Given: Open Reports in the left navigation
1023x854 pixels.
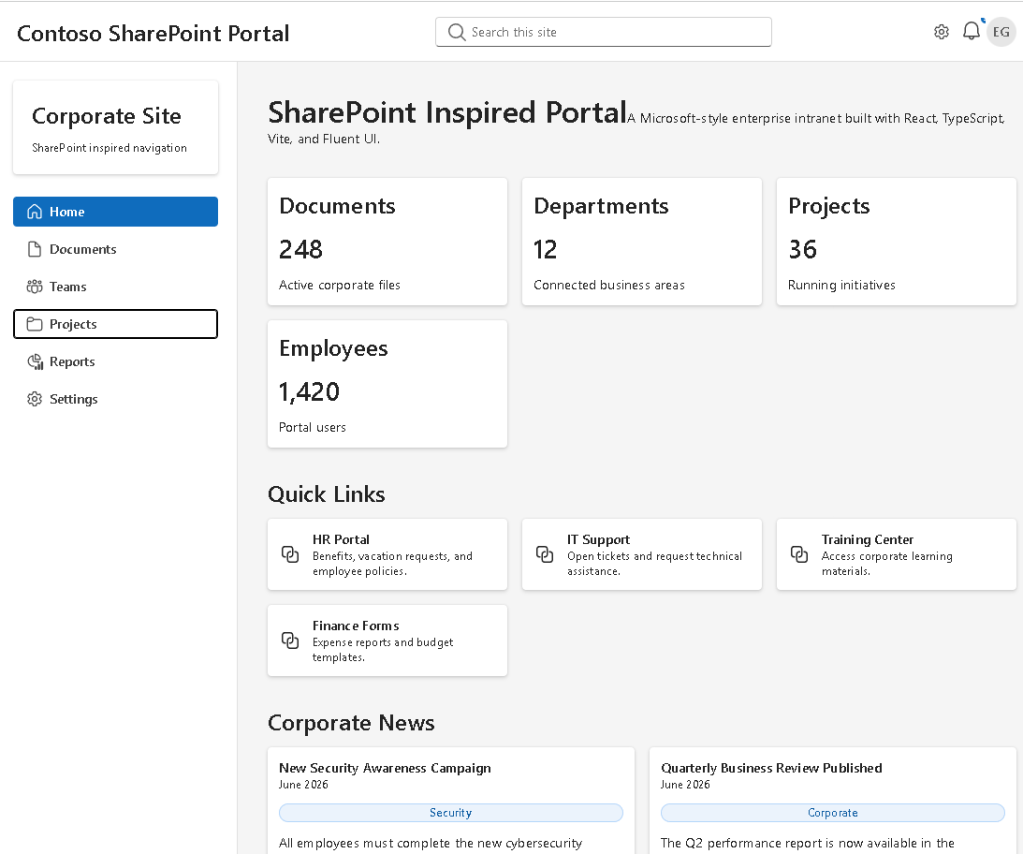Looking at the screenshot, I should pyautogui.click(x=115, y=361).
